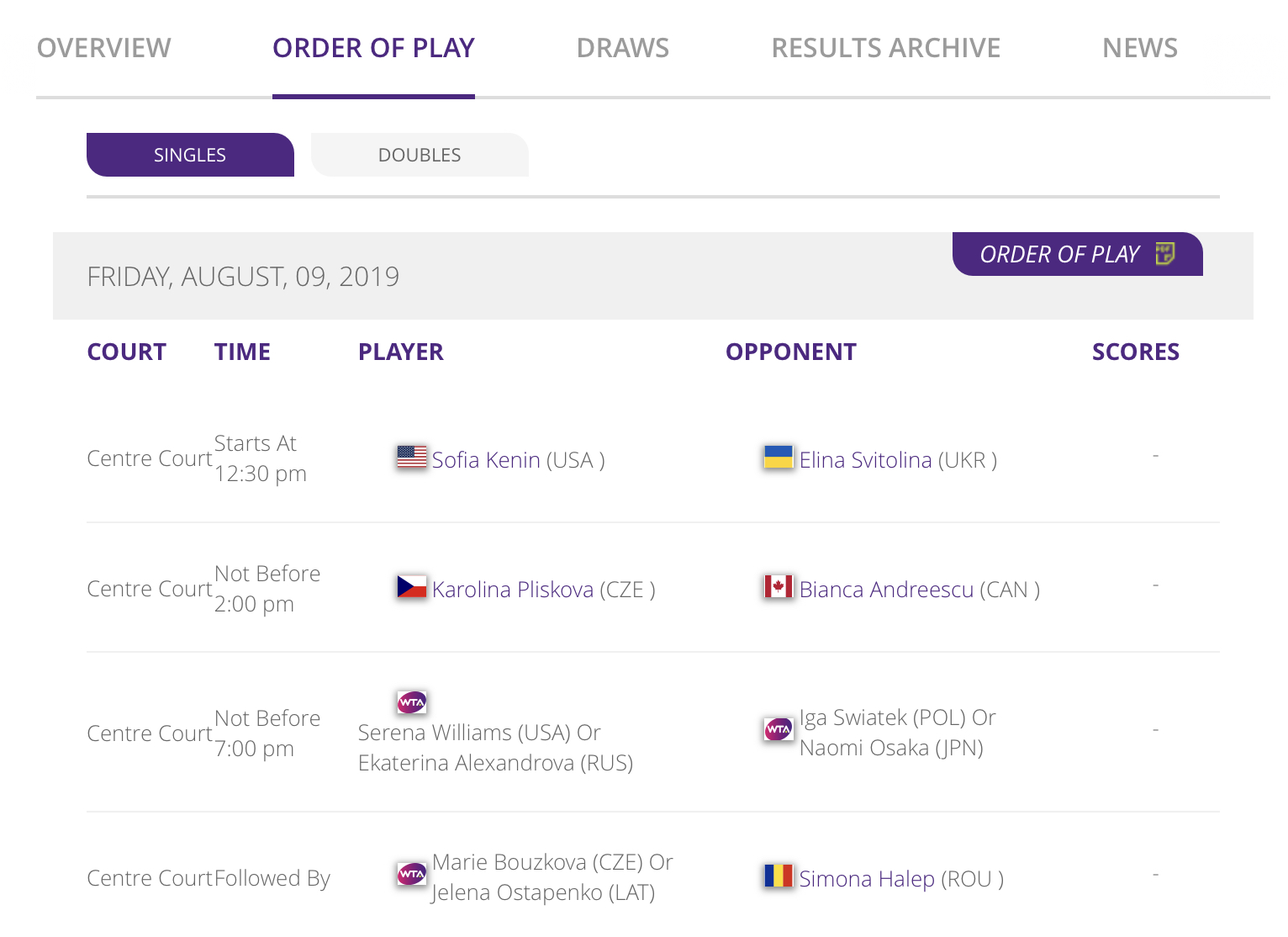This screenshot has height=937, width=1288.
Task: Click the Romania flag beside Simona Halep
Action: click(x=779, y=876)
